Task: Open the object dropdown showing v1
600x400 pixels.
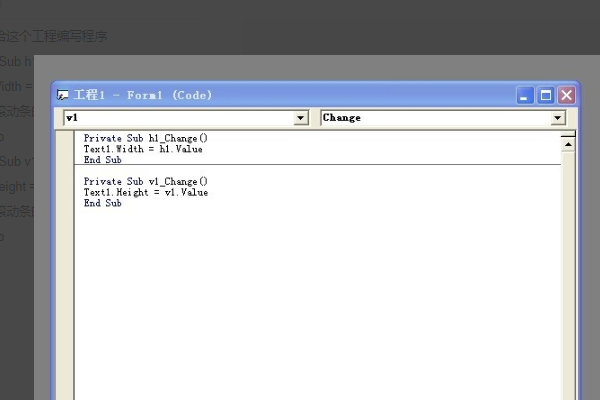Action: [301, 118]
